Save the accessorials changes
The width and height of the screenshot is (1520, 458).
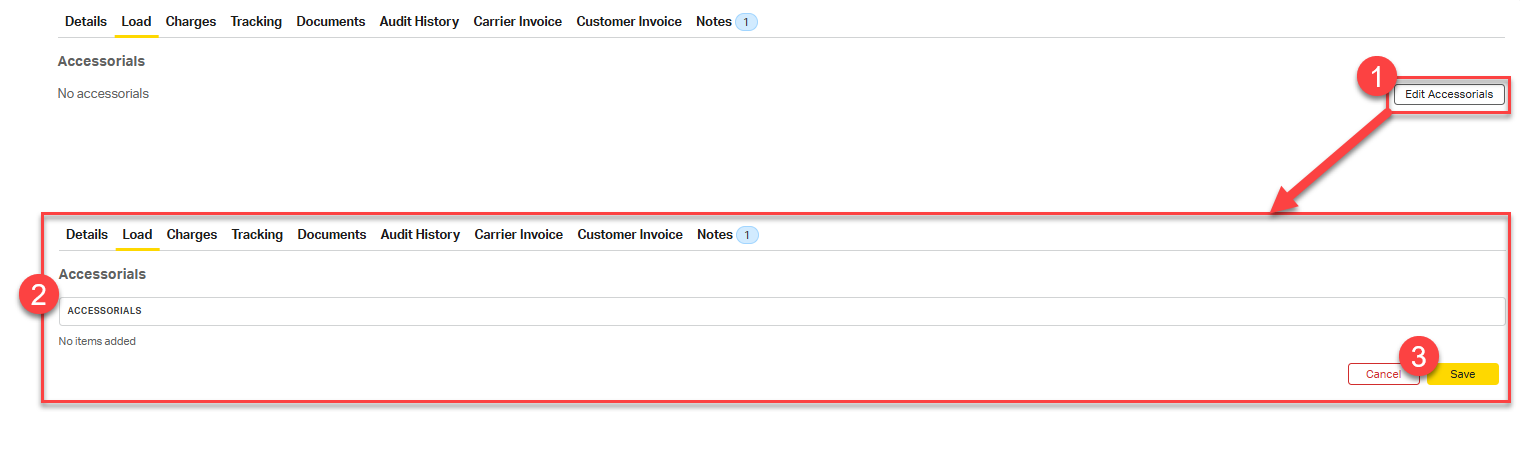tap(1462, 374)
